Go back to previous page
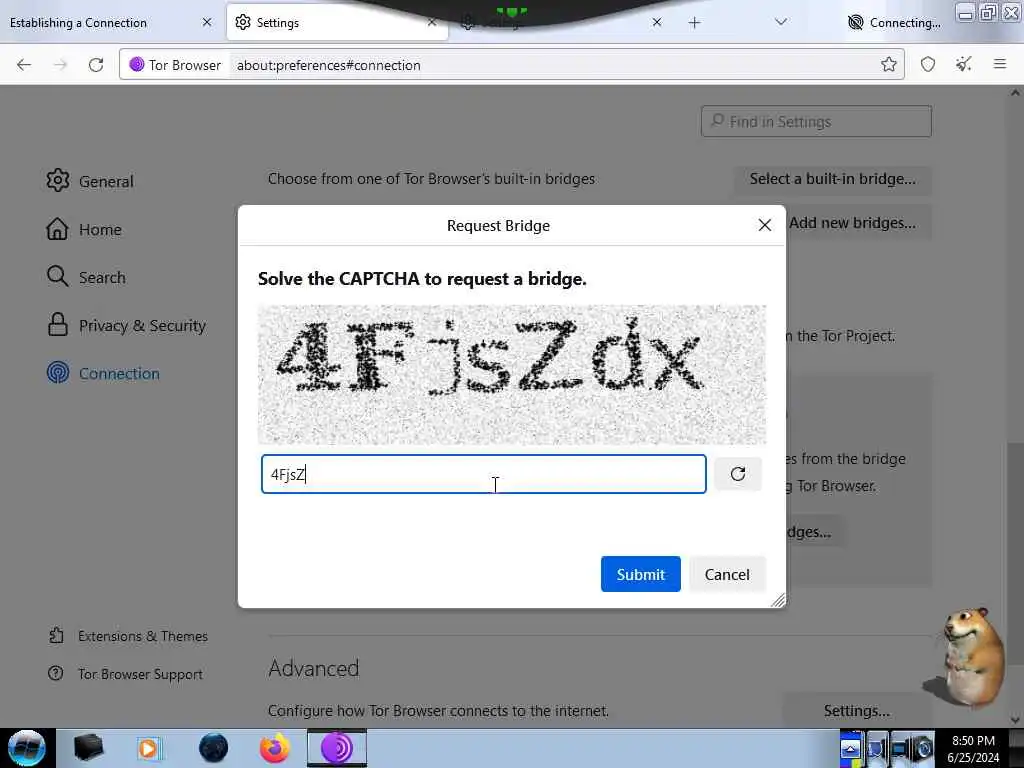 point(24,65)
